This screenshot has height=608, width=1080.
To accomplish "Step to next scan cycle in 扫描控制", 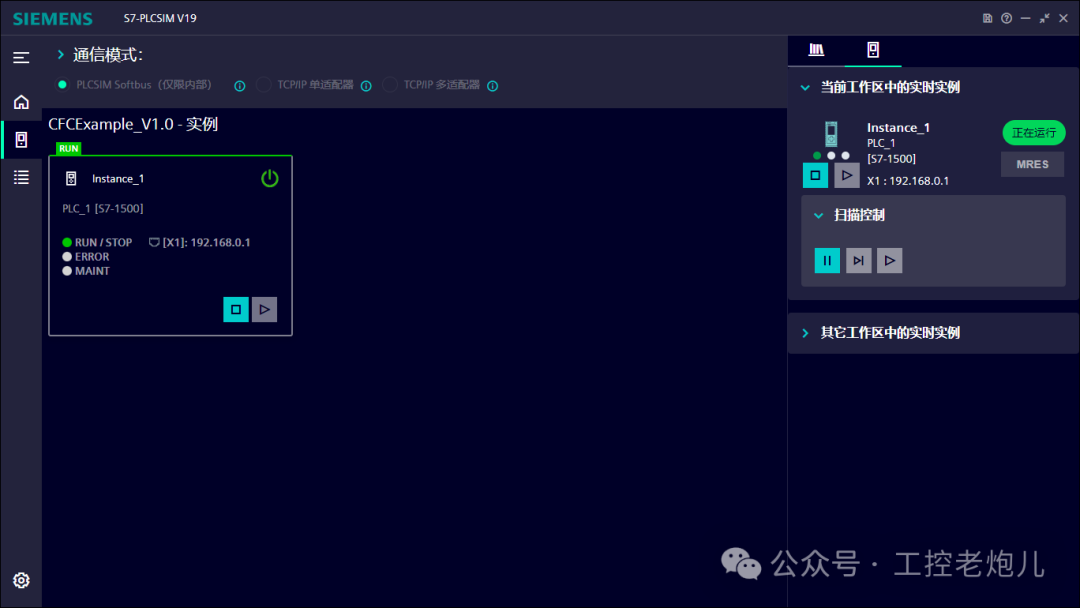I will coord(858,261).
